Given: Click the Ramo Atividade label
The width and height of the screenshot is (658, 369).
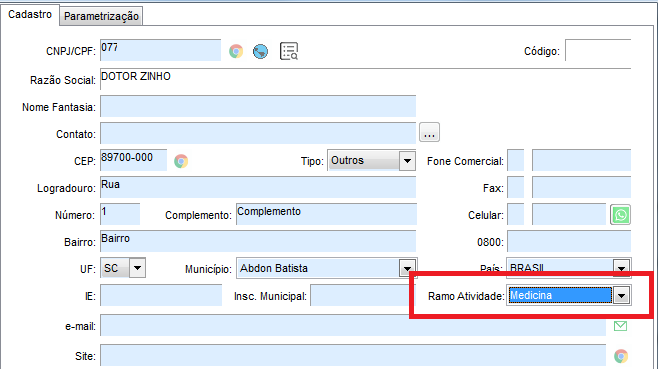Looking at the screenshot, I should click(466, 296).
